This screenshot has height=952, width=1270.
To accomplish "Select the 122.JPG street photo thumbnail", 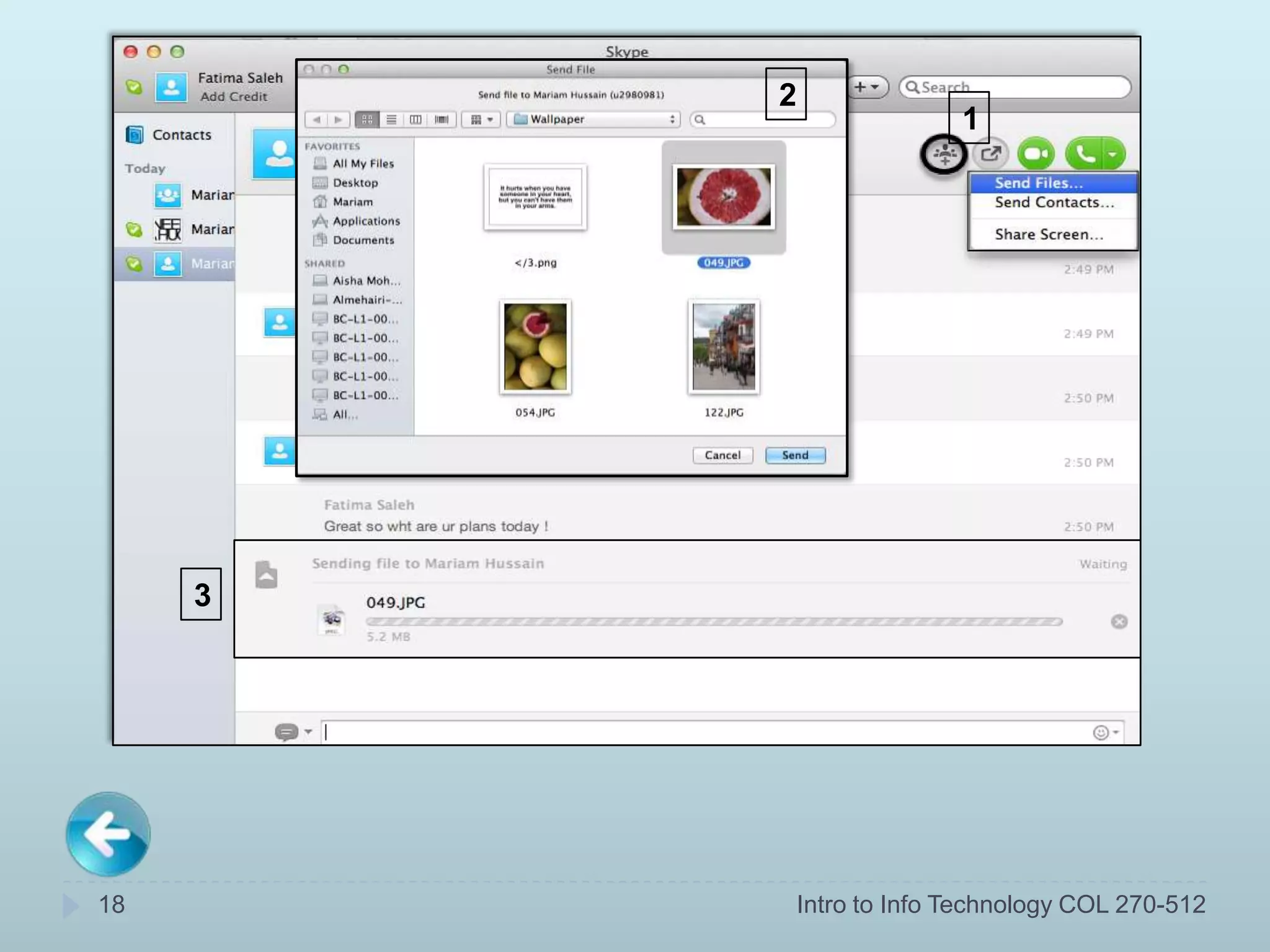I will 724,347.
